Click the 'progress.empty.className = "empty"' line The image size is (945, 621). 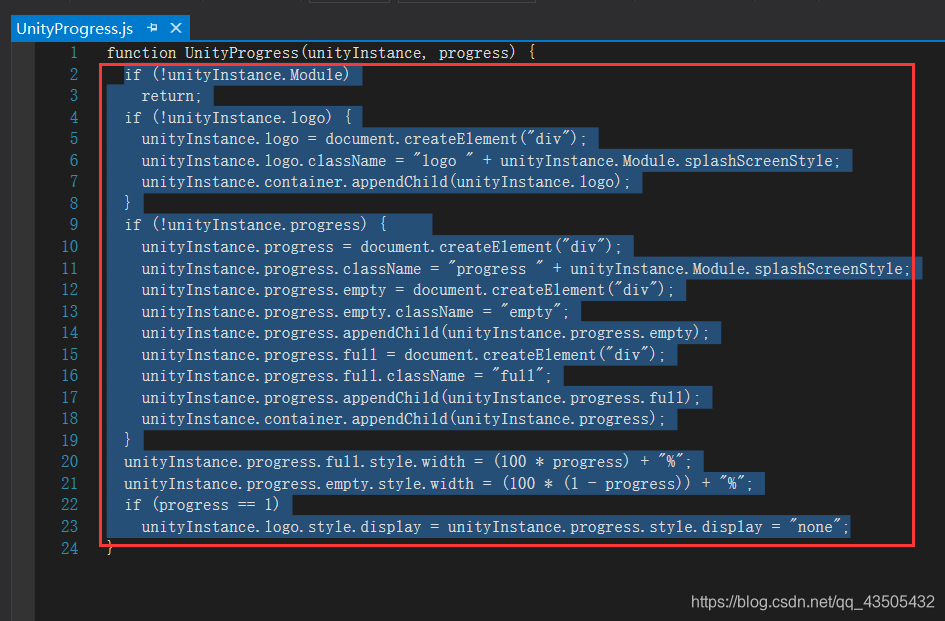[x=355, y=312]
